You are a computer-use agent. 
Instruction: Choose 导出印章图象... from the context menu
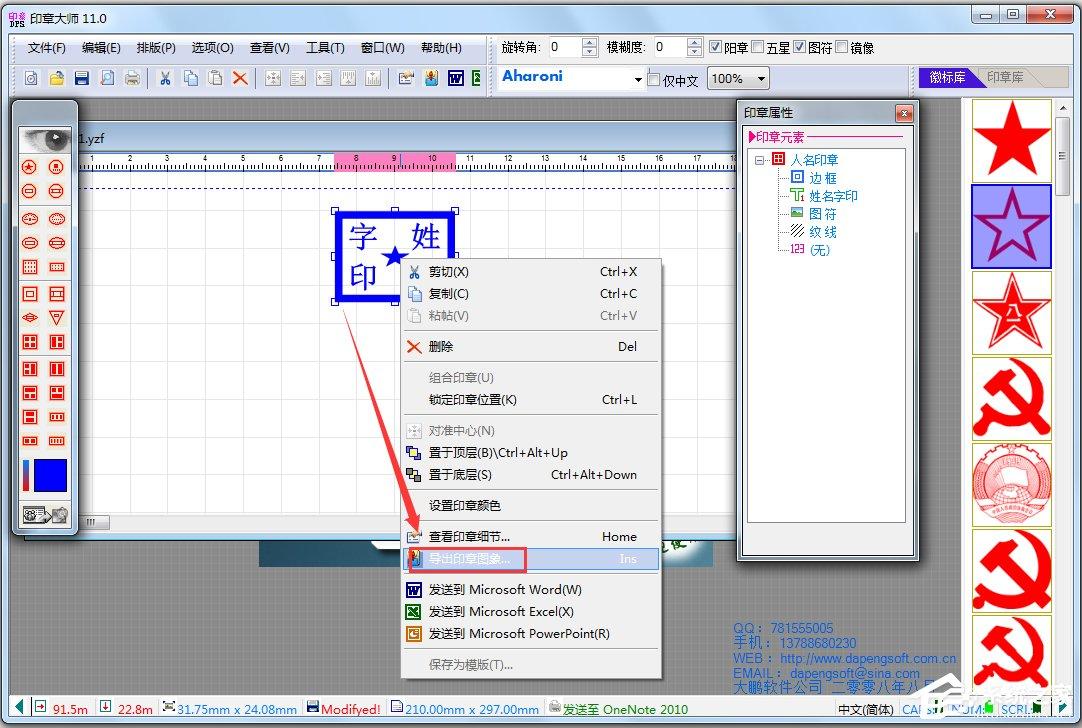click(x=531, y=559)
